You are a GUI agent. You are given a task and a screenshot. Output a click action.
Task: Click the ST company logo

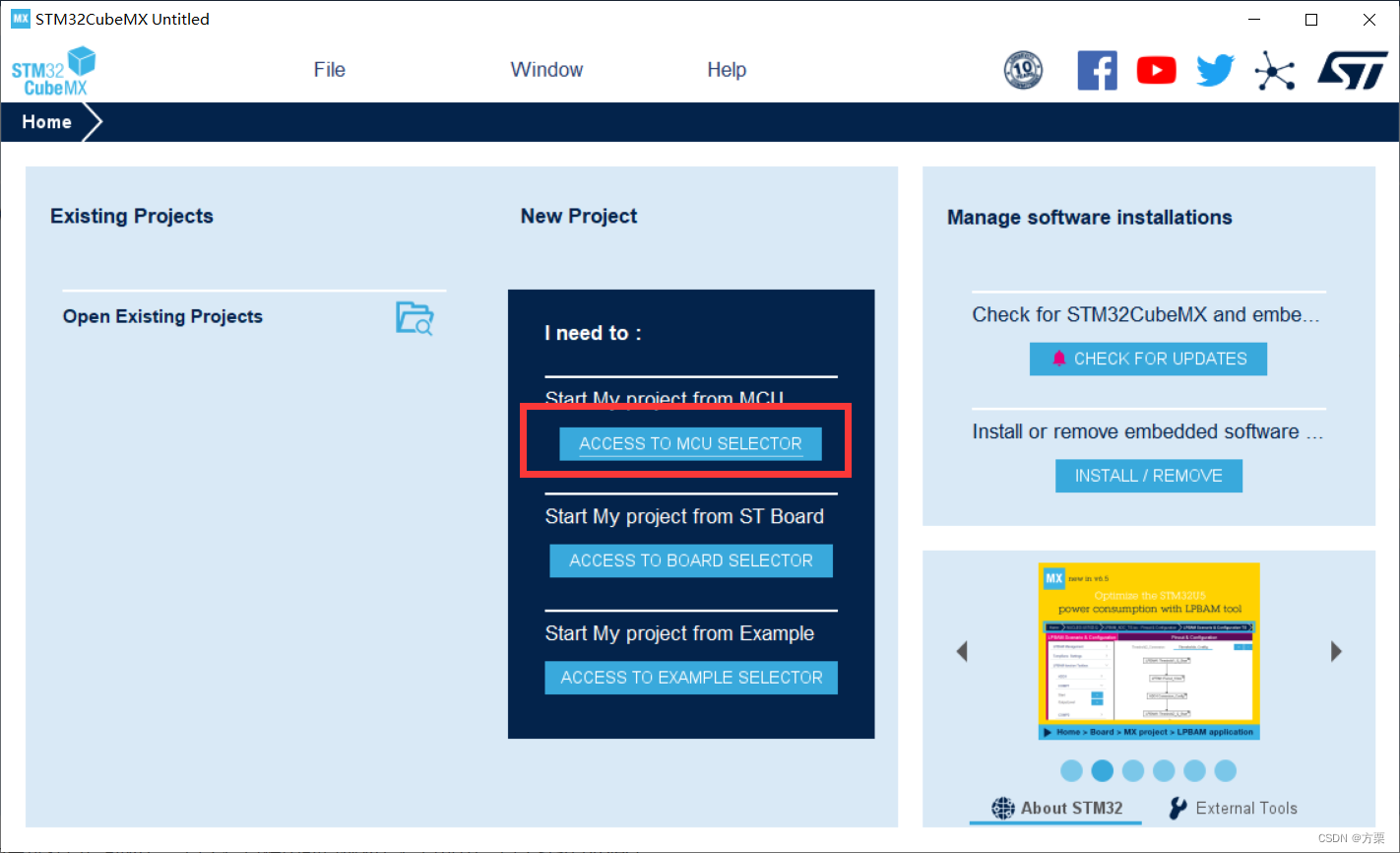(x=1353, y=71)
